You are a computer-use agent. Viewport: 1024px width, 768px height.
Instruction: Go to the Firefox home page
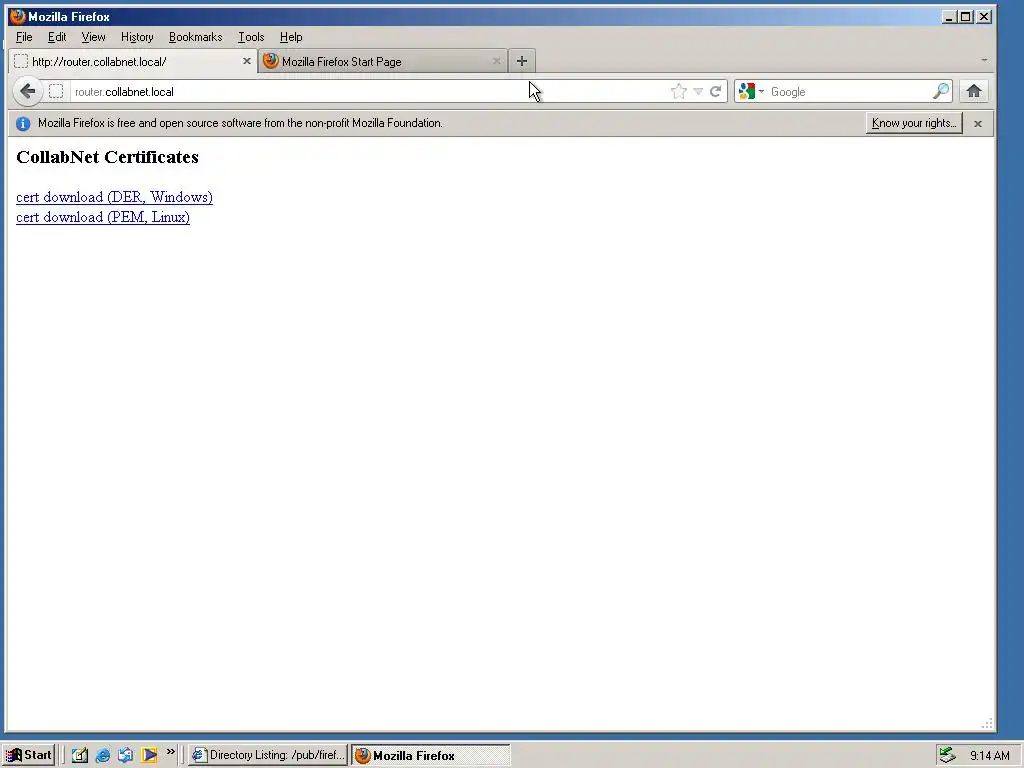coord(974,91)
